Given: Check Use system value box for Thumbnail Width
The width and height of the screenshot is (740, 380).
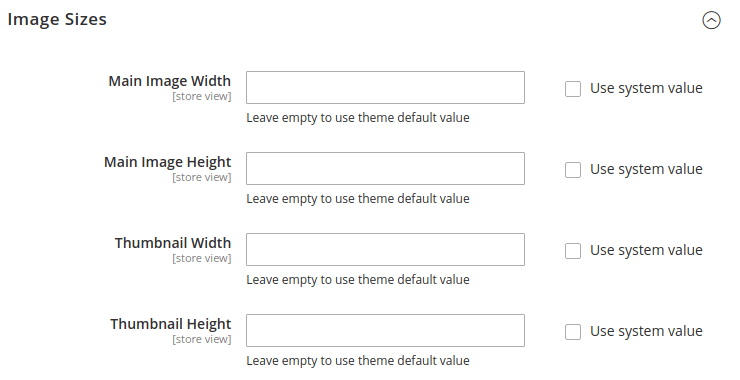Looking at the screenshot, I should 573,251.
